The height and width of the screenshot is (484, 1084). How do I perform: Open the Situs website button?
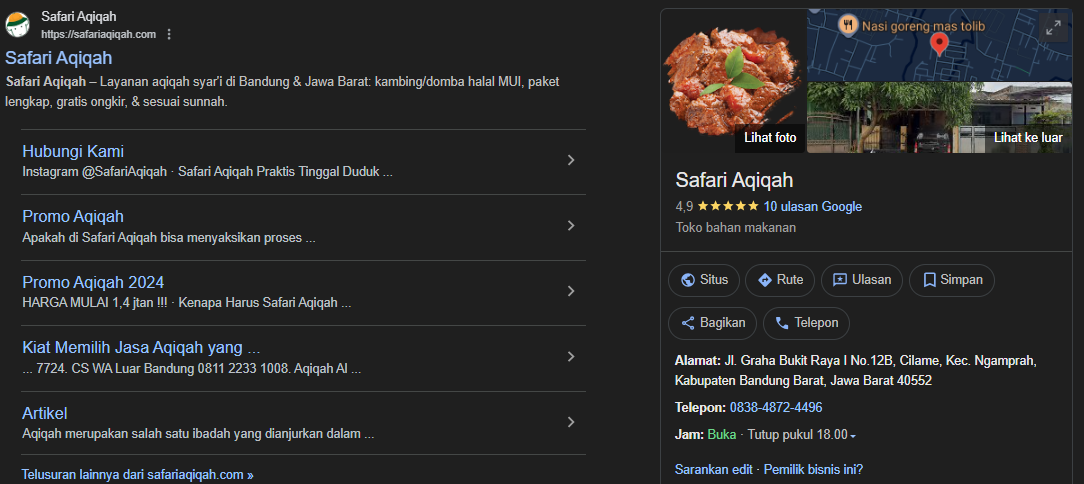tap(704, 280)
